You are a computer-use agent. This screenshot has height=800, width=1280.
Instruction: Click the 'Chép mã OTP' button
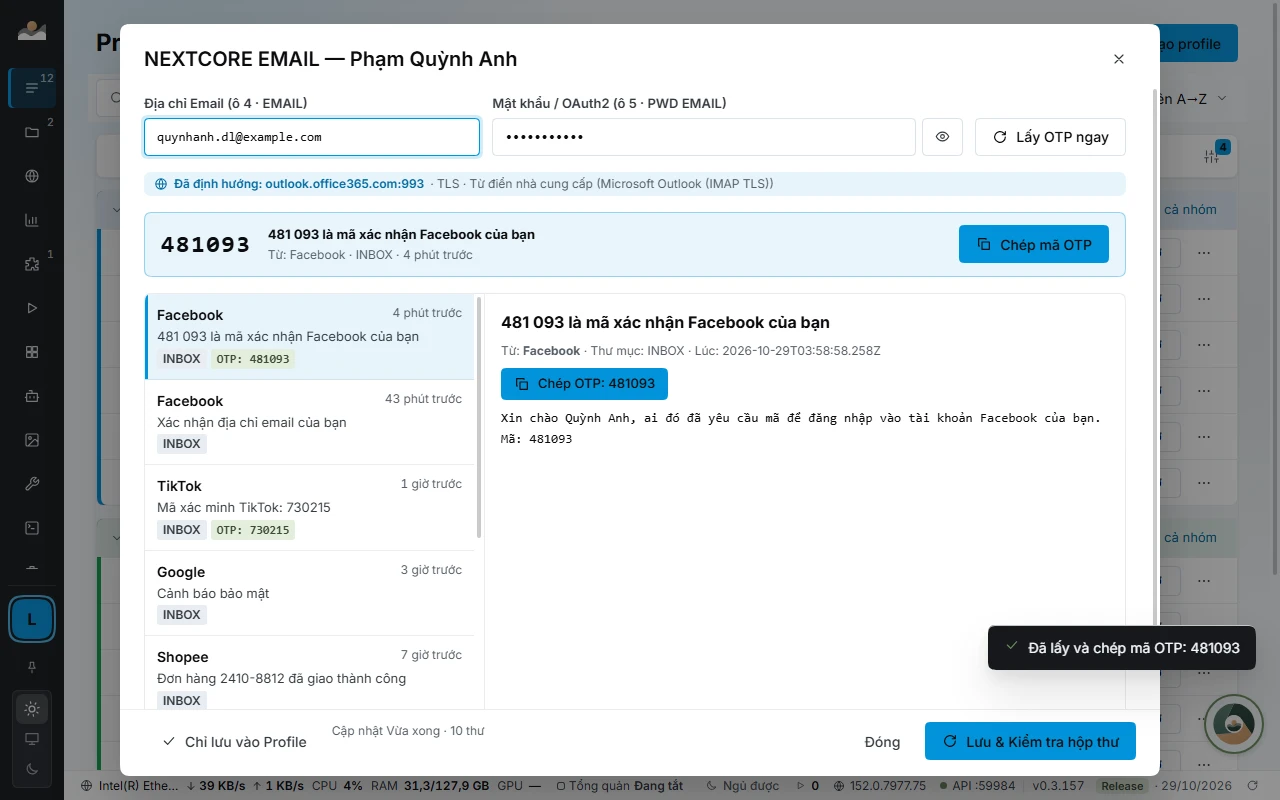[x=1034, y=244]
